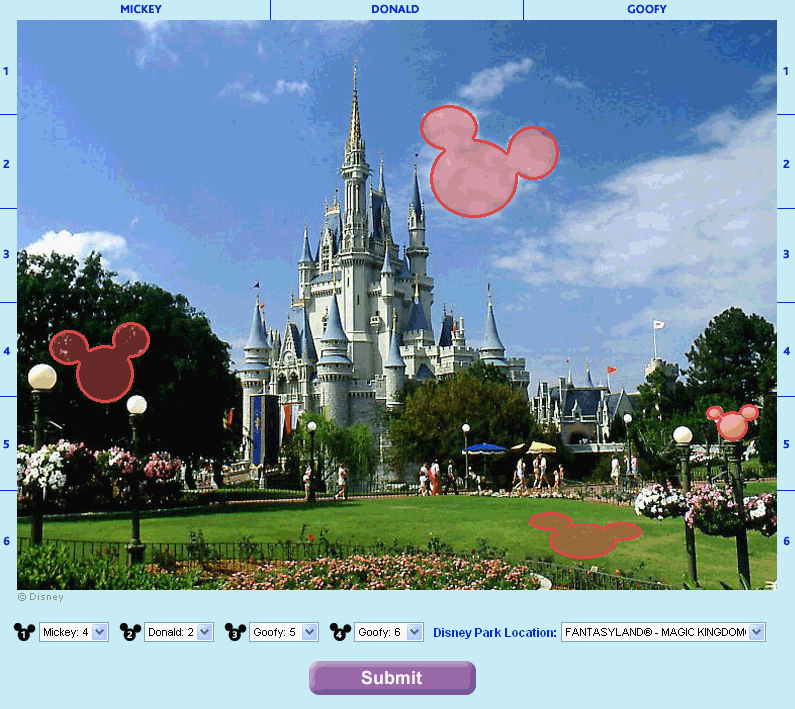Open the Mickey: 4 dropdown

pos(74,632)
